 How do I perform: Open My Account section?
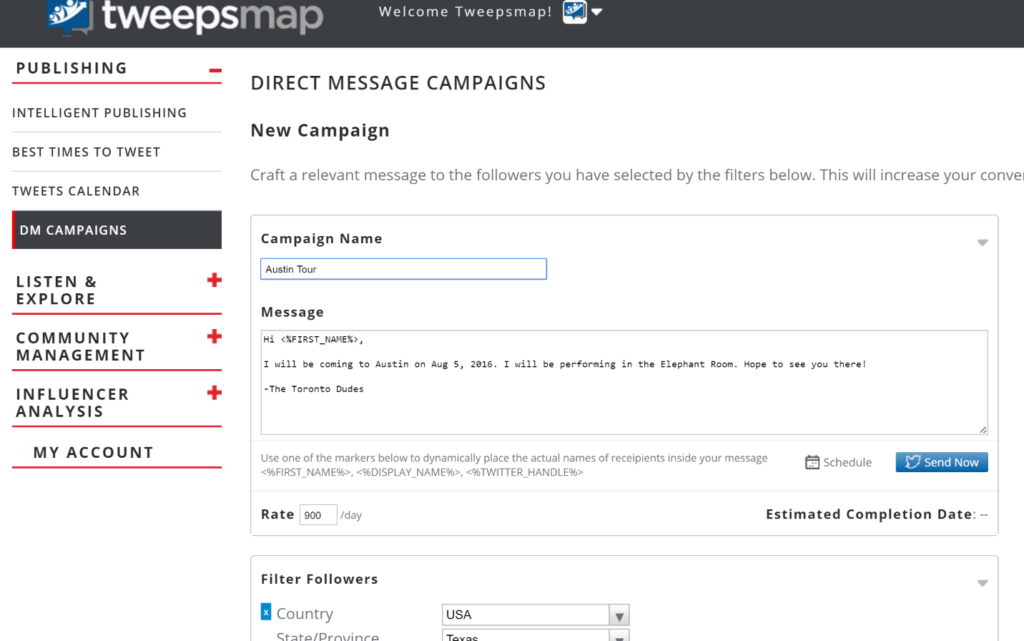pos(93,452)
